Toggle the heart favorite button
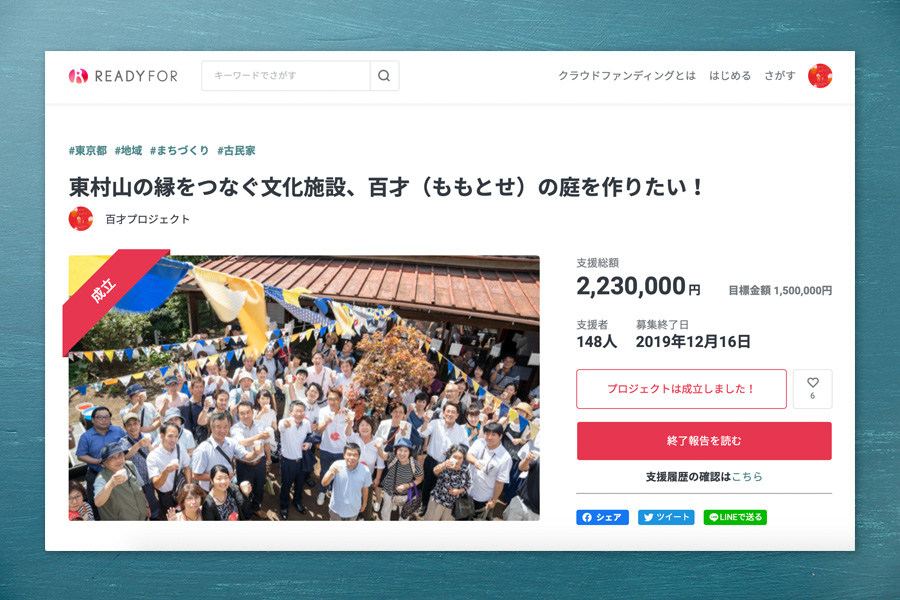This screenshot has height=600, width=900. 812,389
